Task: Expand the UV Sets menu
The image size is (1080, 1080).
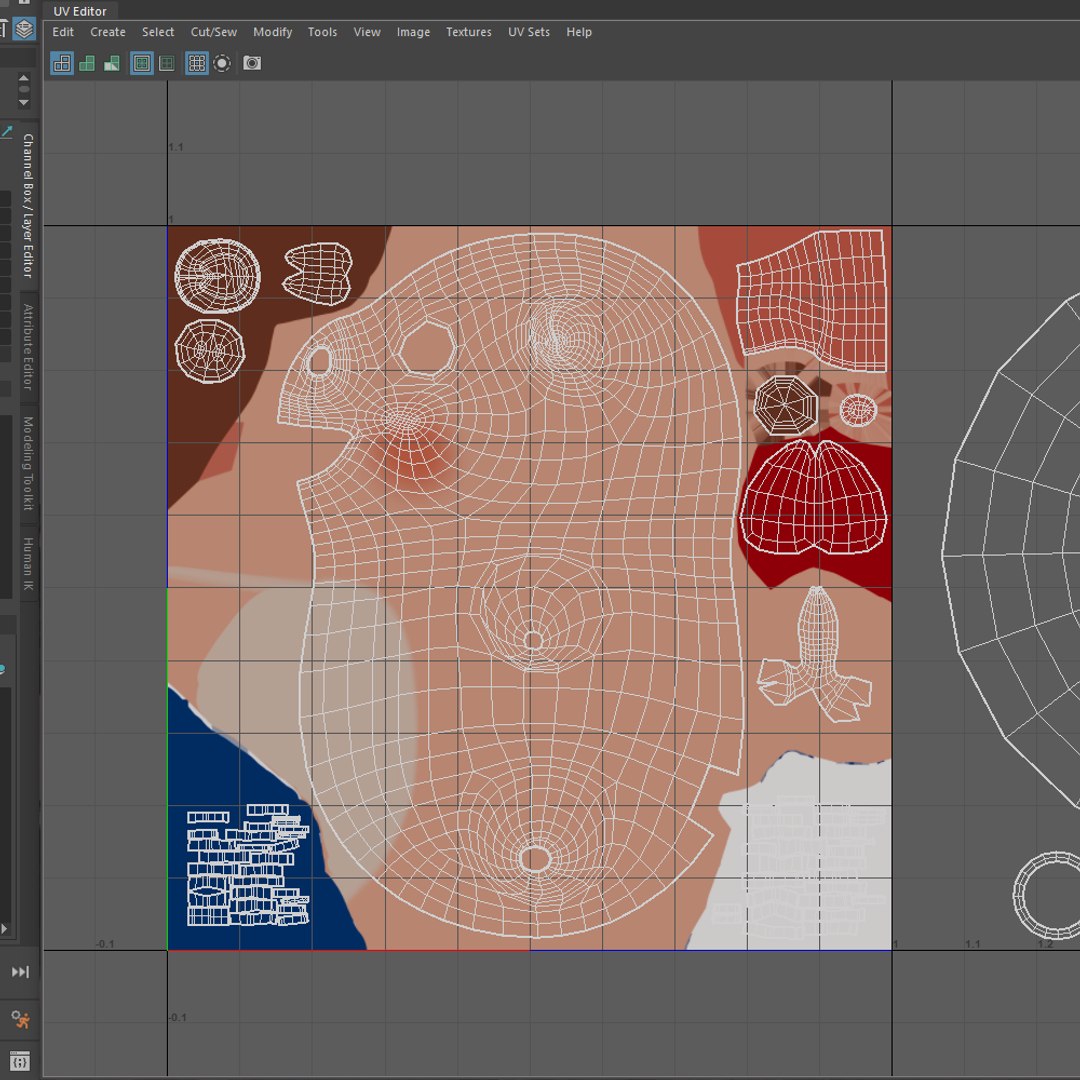Action: click(528, 32)
